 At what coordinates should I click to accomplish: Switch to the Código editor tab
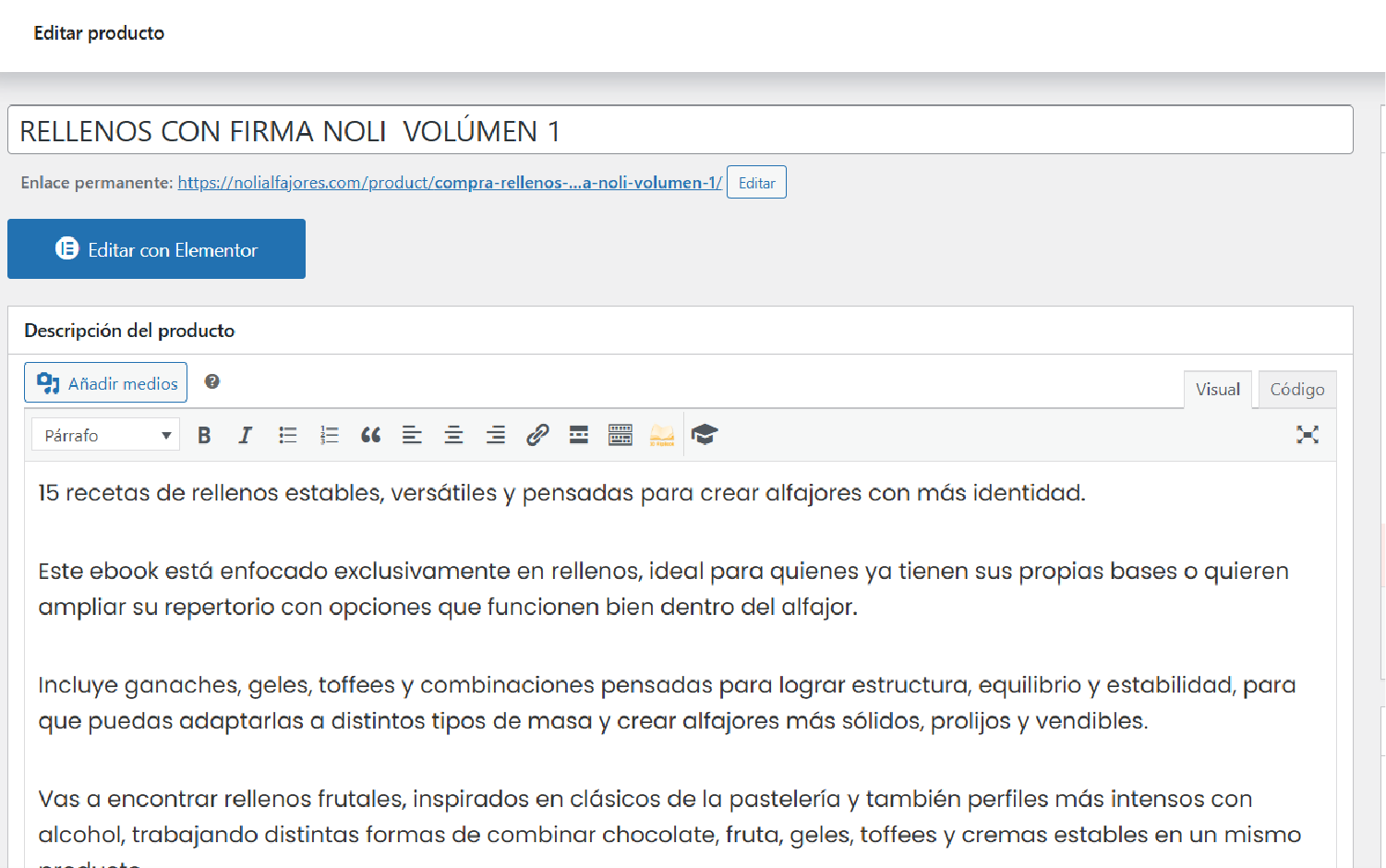point(1297,390)
